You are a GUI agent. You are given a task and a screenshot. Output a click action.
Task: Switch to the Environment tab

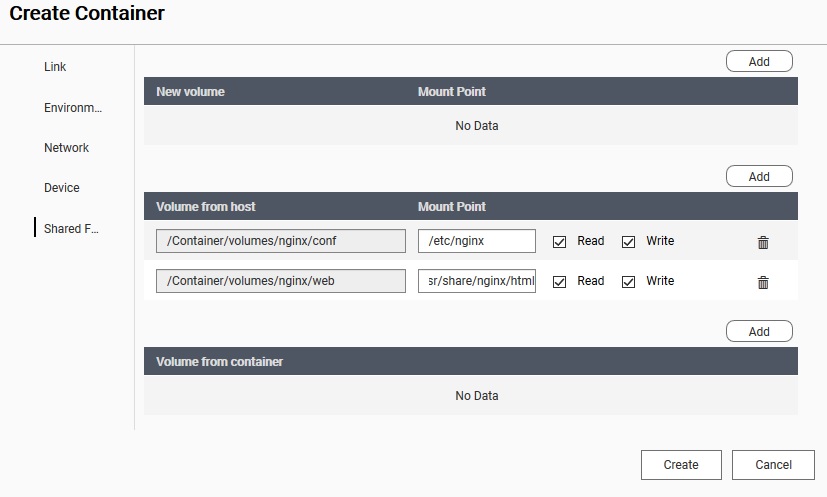tap(73, 107)
